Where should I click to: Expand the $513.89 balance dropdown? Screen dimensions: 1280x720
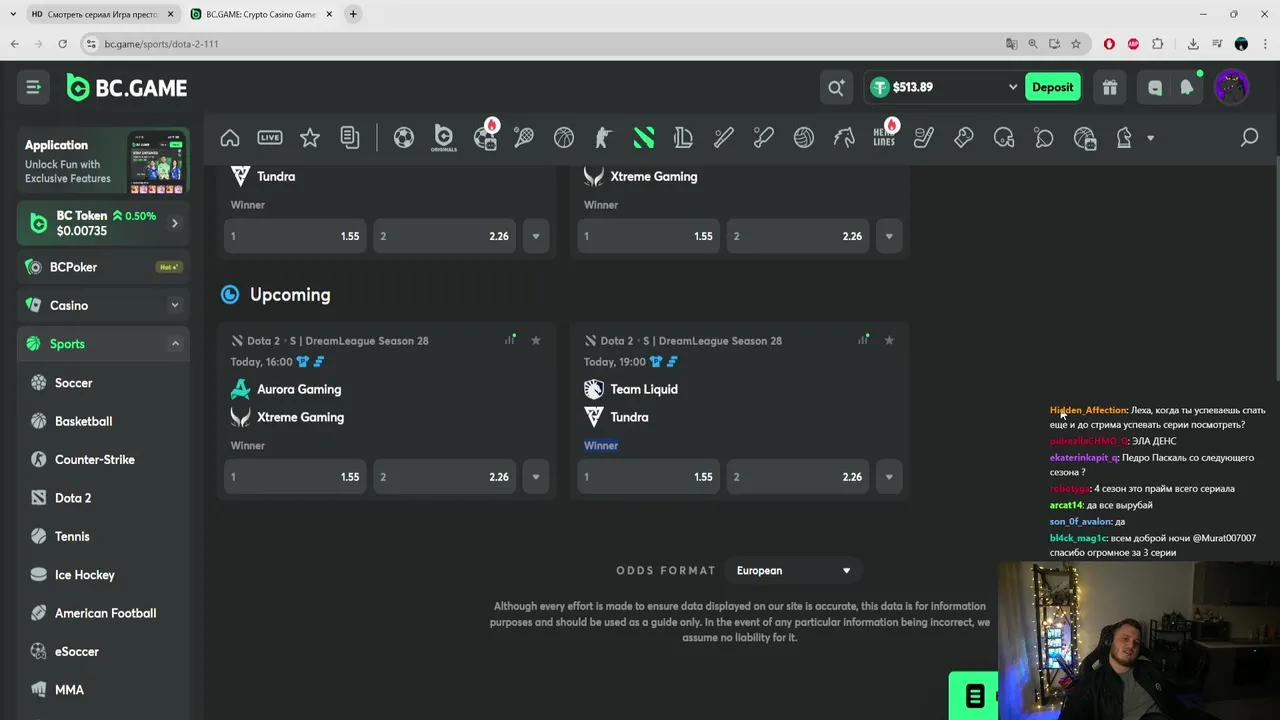point(1012,88)
